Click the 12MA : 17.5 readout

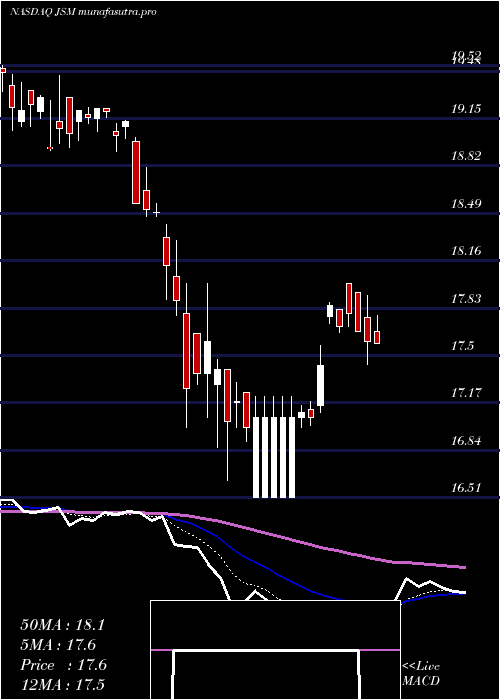62,685
